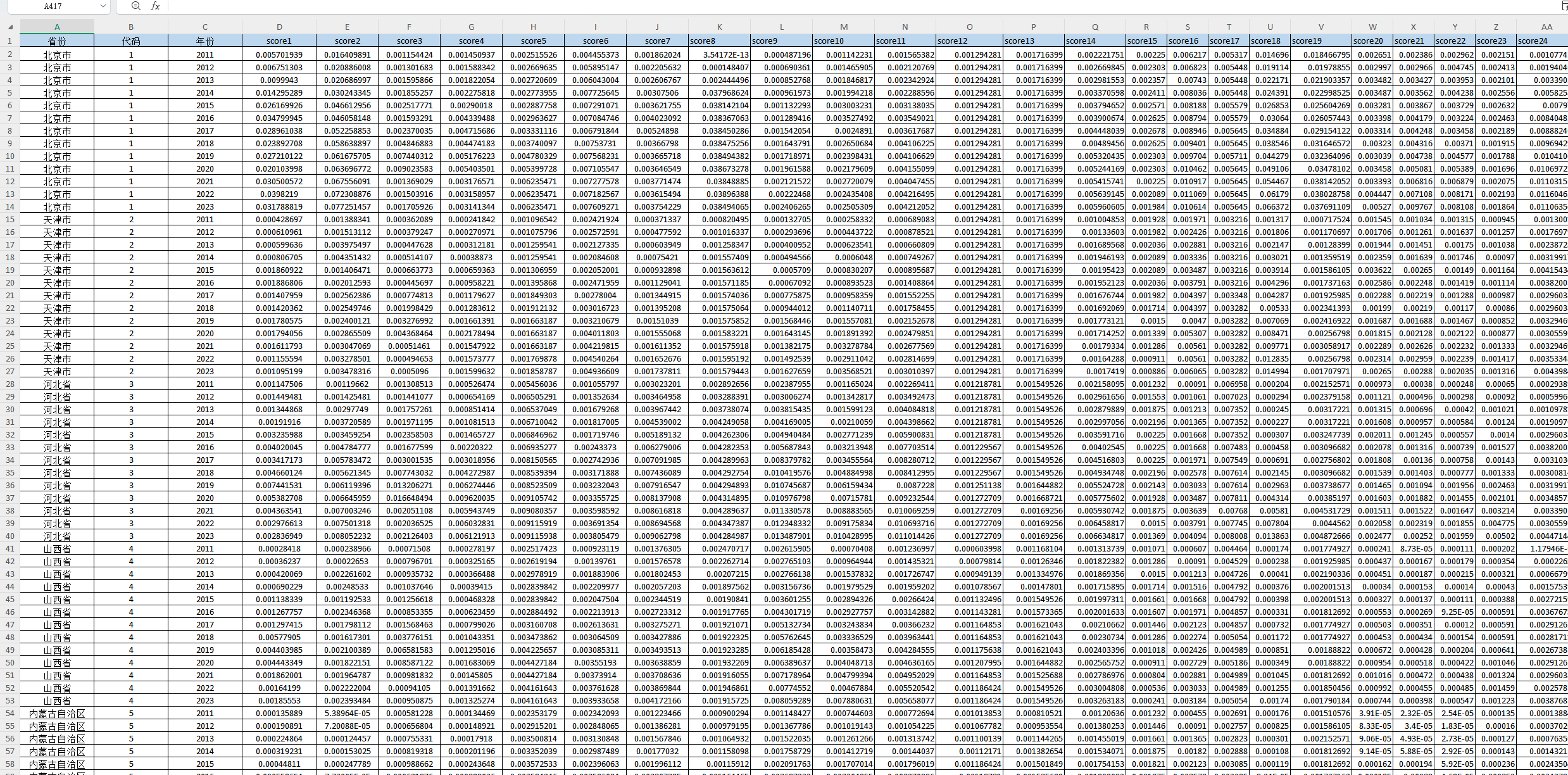Select row 54 header
The height and width of the screenshot is (775, 1568).
[x=9, y=713]
